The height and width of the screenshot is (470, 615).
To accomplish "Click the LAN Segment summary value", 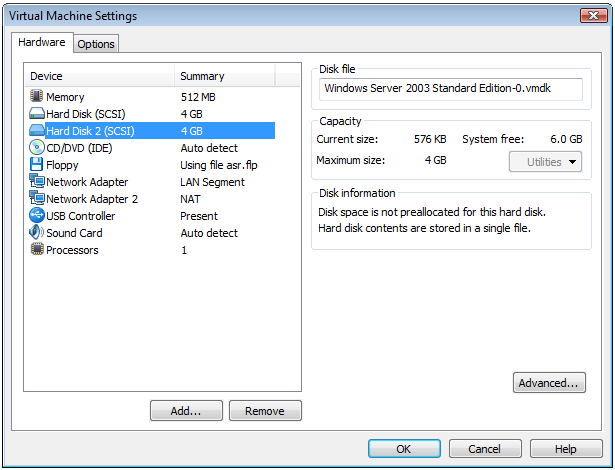I will click(213, 182).
